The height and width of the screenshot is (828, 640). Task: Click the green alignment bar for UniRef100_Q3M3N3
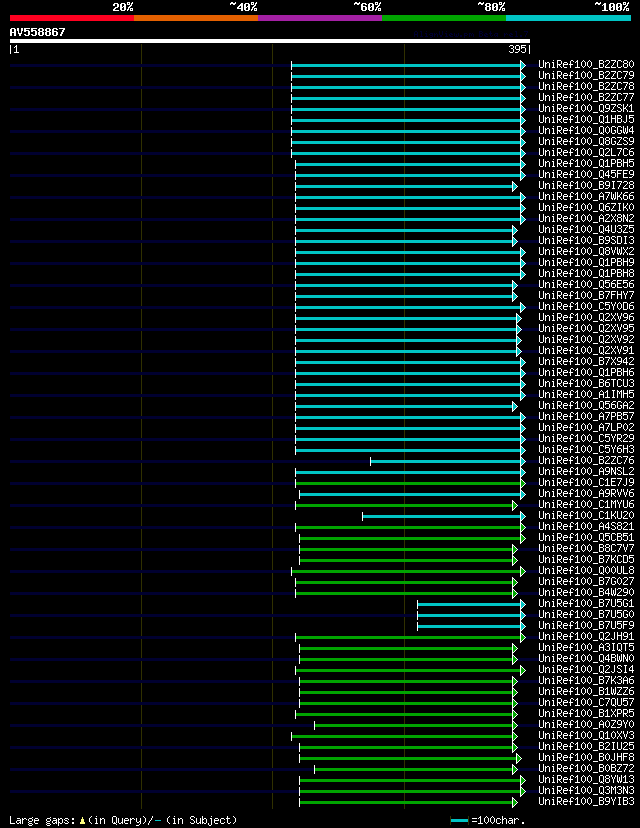coord(410,792)
